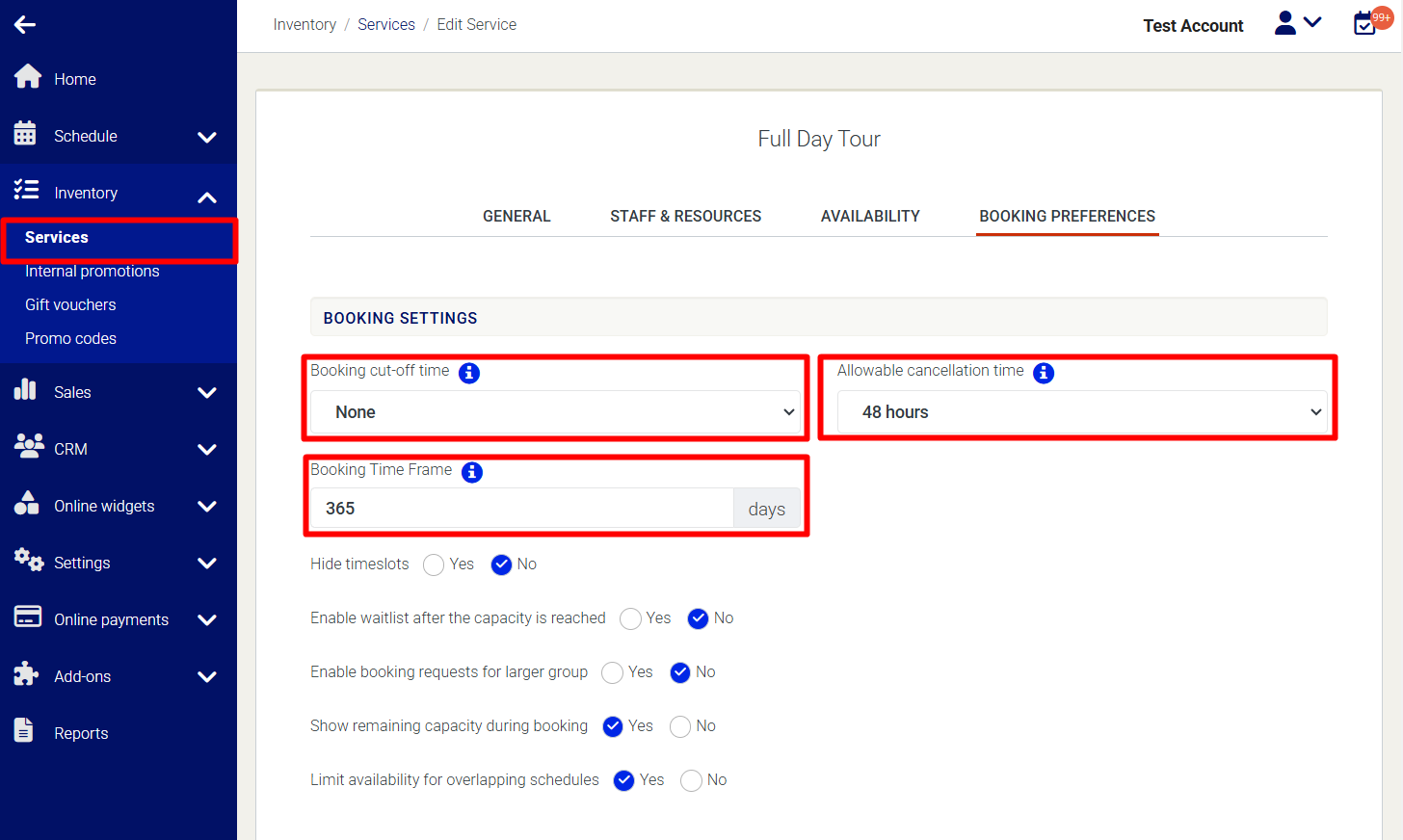Select Yes for Enable waitlist option
The height and width of the screenshot is (840, 1403).
coord(630,618)
